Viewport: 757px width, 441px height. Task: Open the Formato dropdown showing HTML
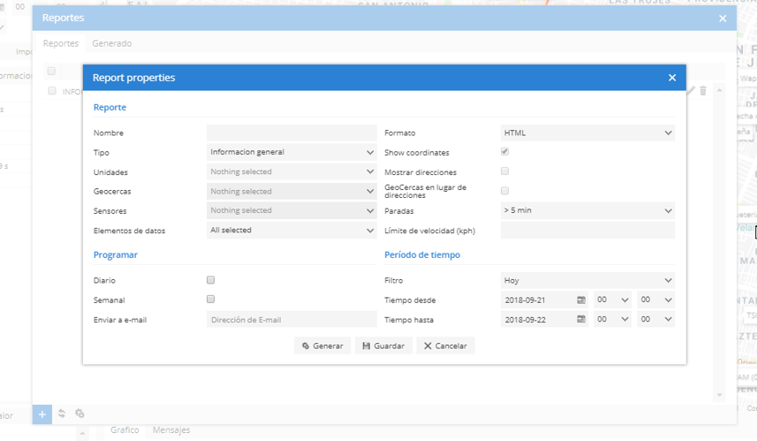tap(587, 133)
